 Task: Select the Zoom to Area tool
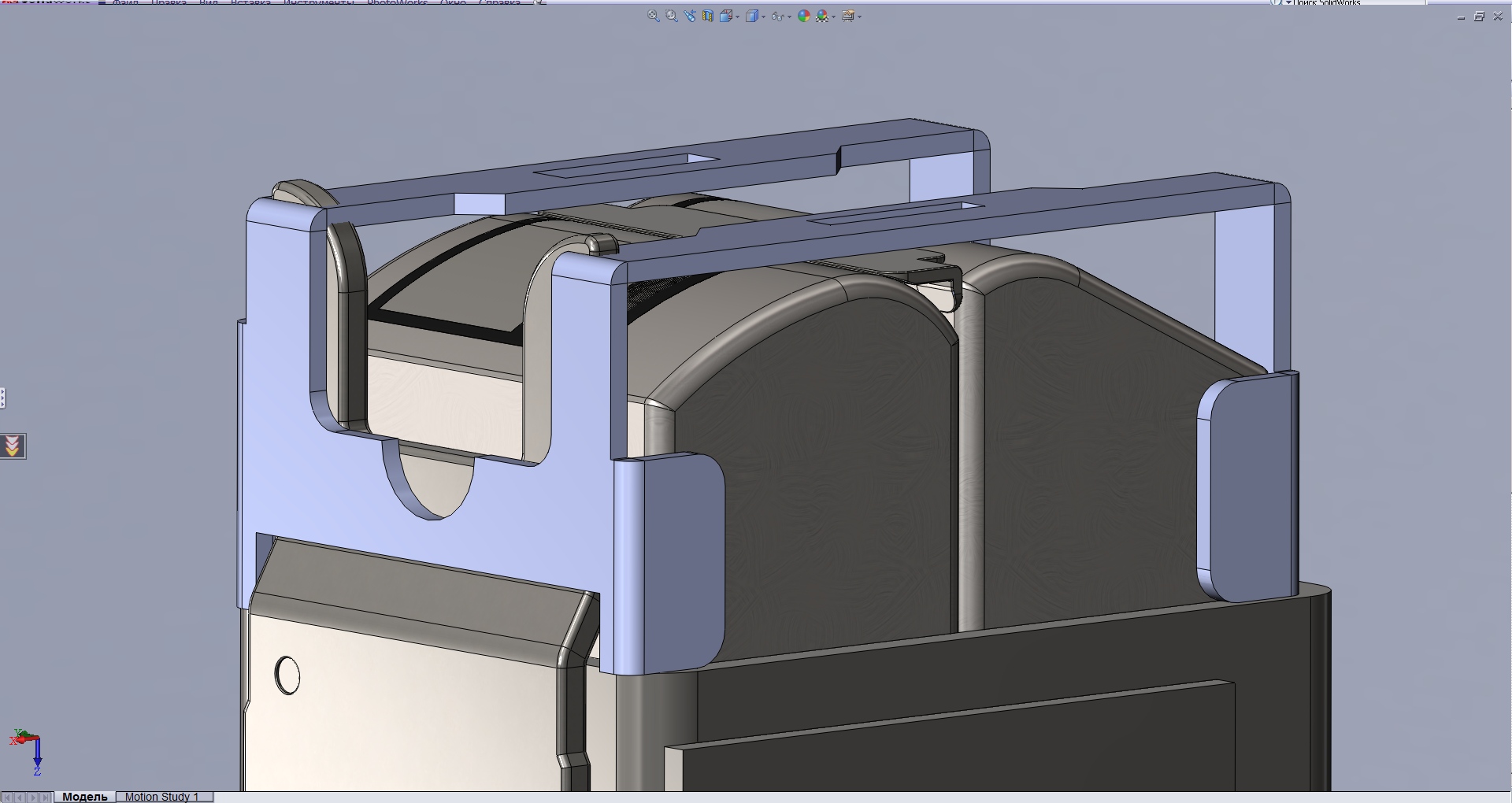[671, 16]
